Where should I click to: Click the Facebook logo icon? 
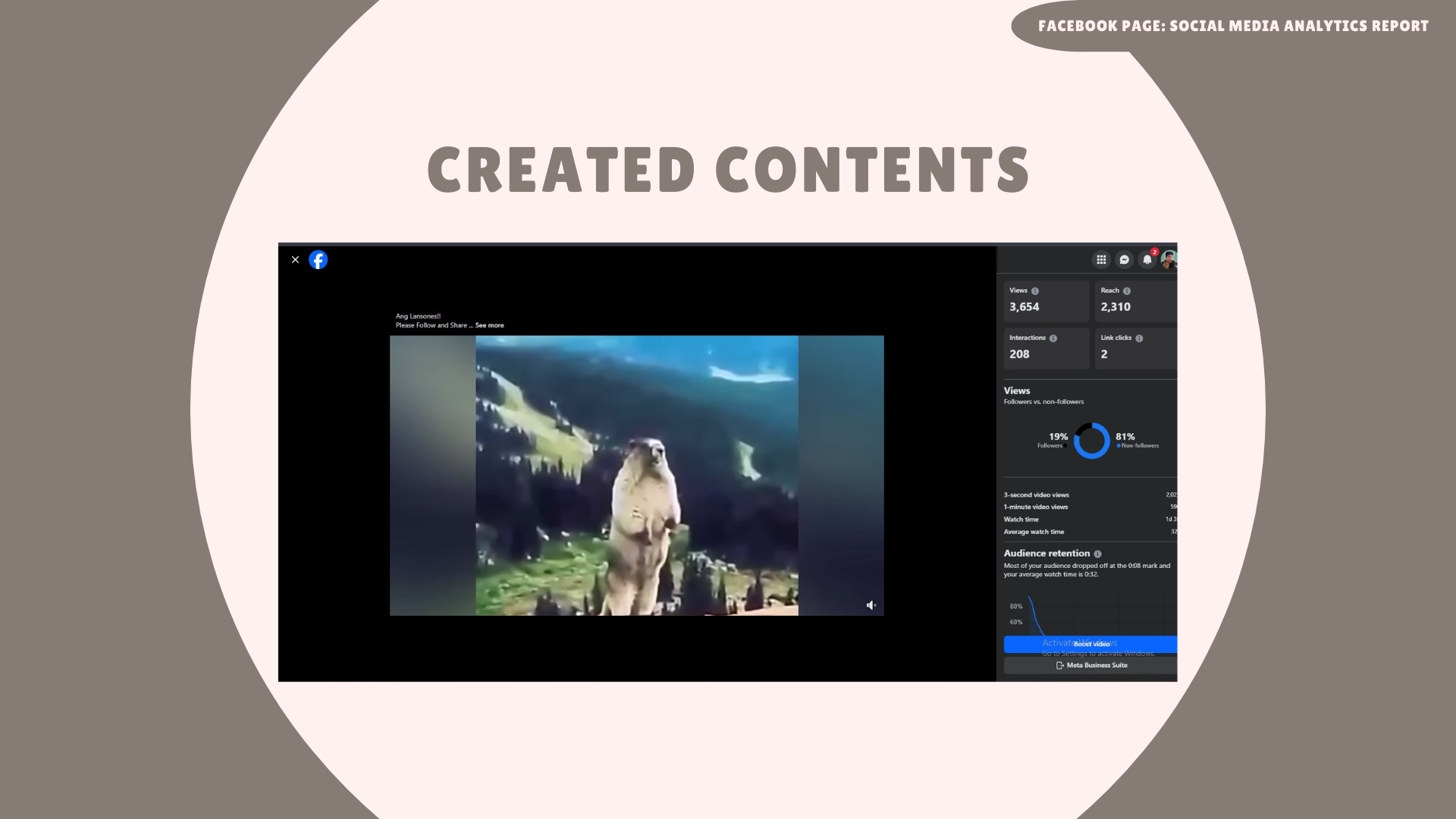(318, 260)
